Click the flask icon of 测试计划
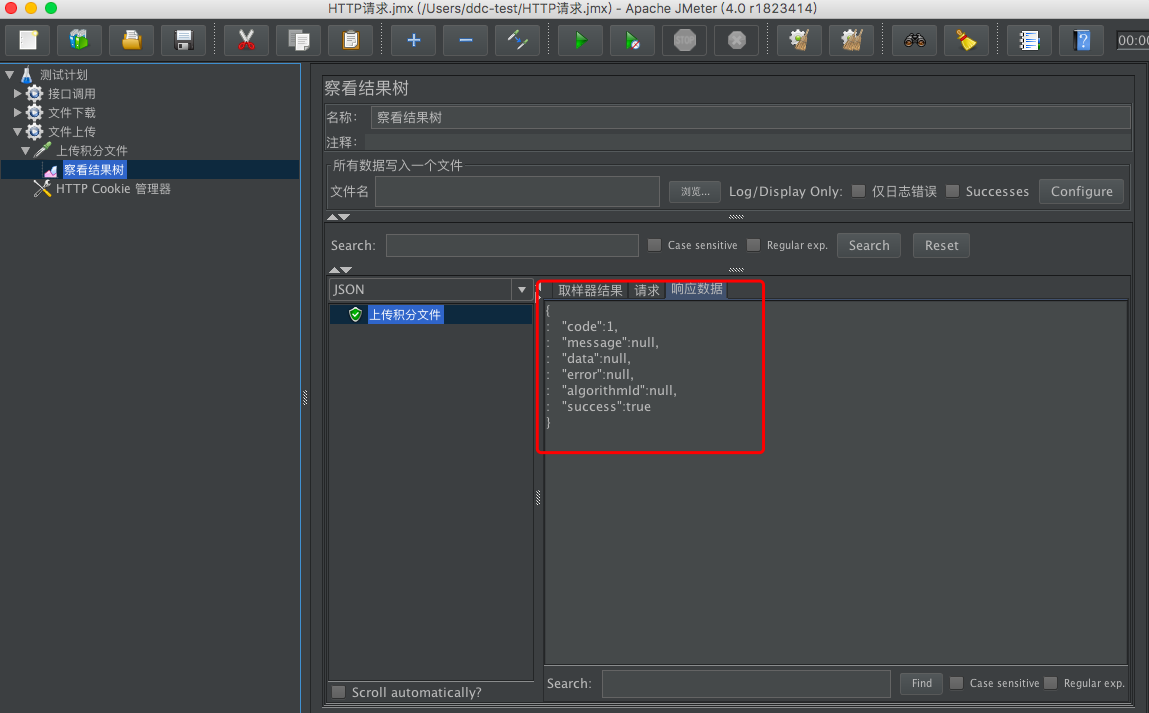1149x713 pixels. coord(27,75)
